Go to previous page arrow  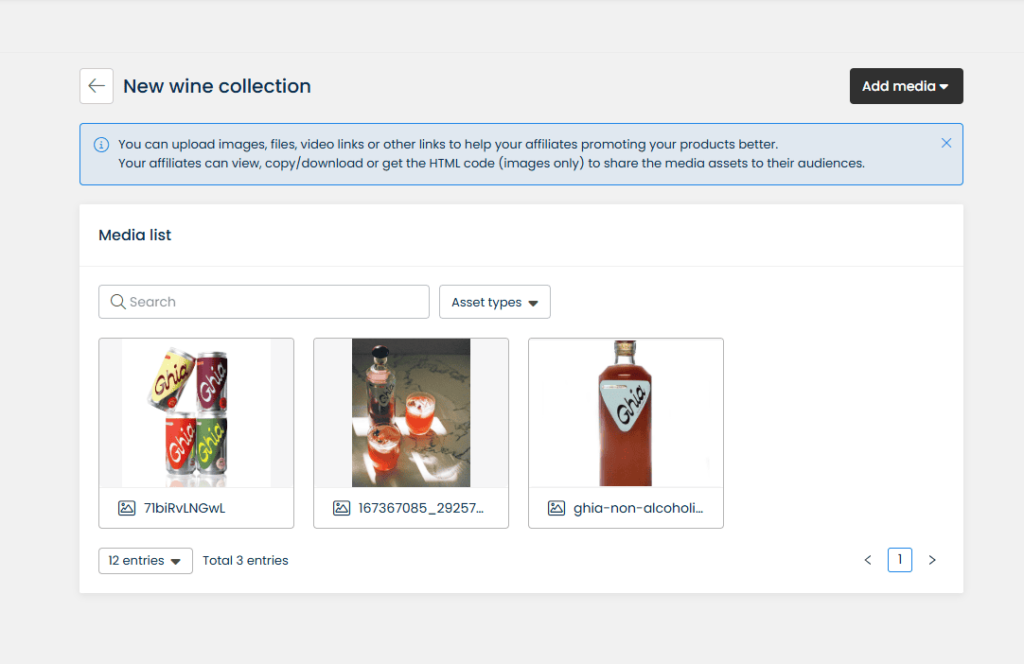click(868, 560)
